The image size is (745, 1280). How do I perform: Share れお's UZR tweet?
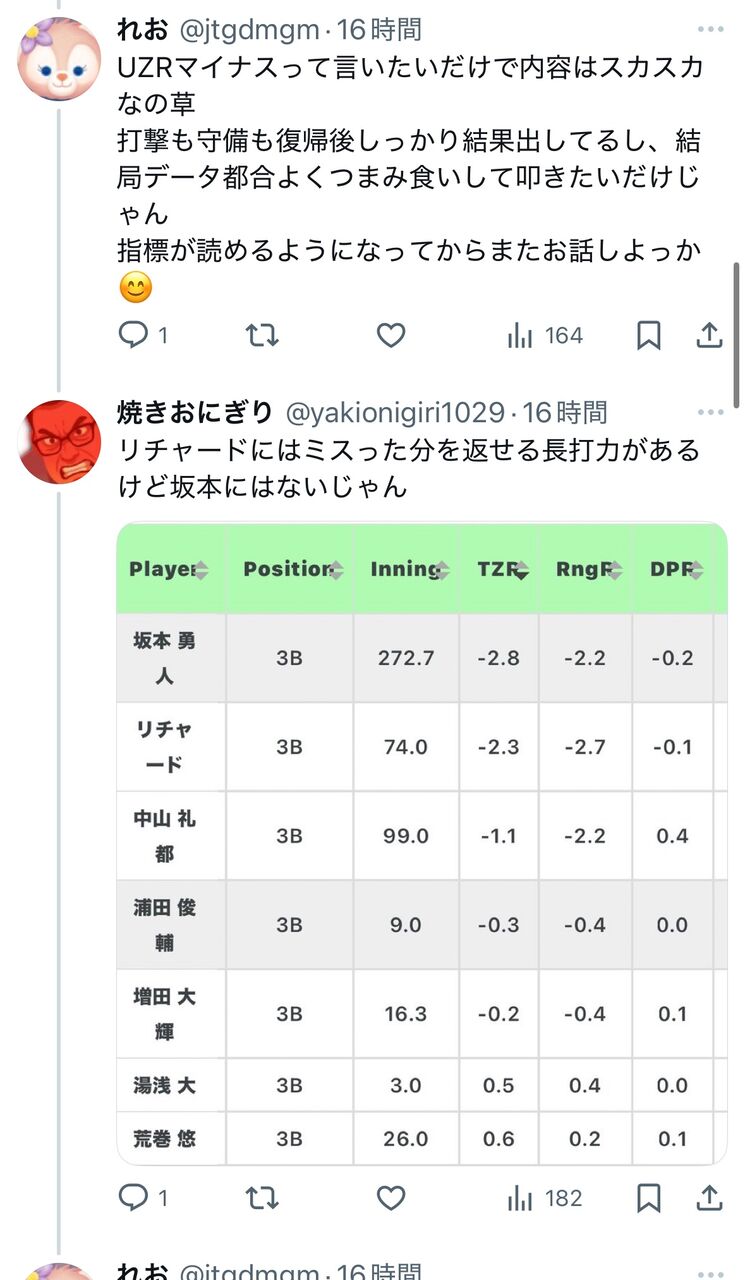pyautogui.click(x=709, y=336)
